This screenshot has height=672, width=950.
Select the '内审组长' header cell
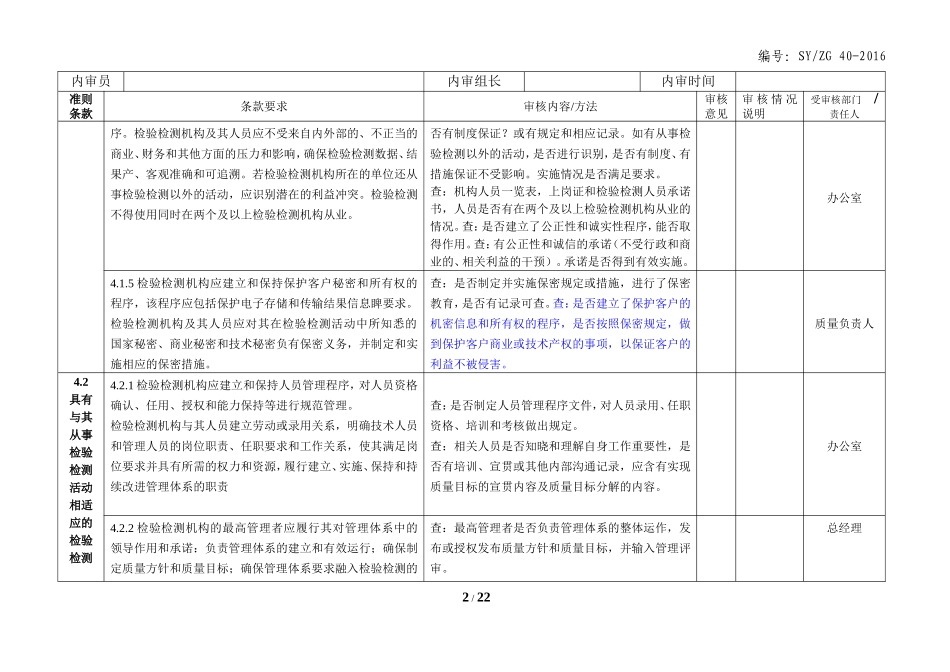click(x=474, y=81)
